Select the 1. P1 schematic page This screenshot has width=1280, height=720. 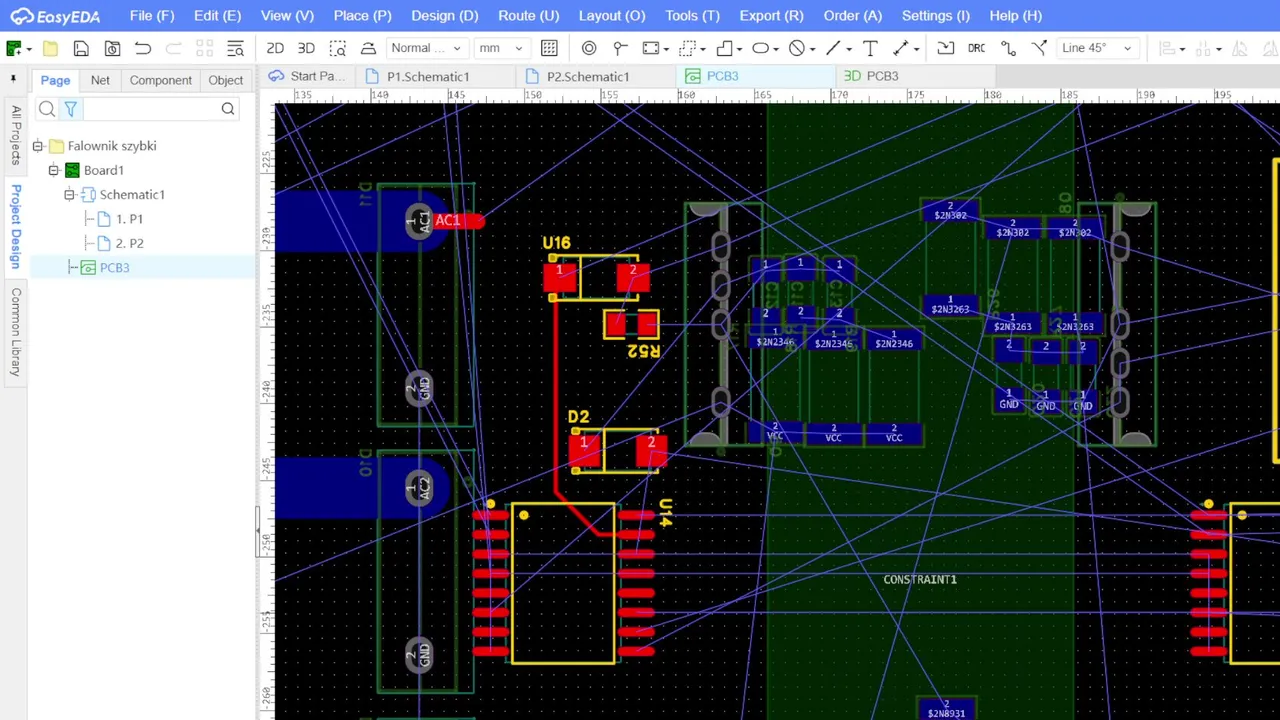(129, 219)
